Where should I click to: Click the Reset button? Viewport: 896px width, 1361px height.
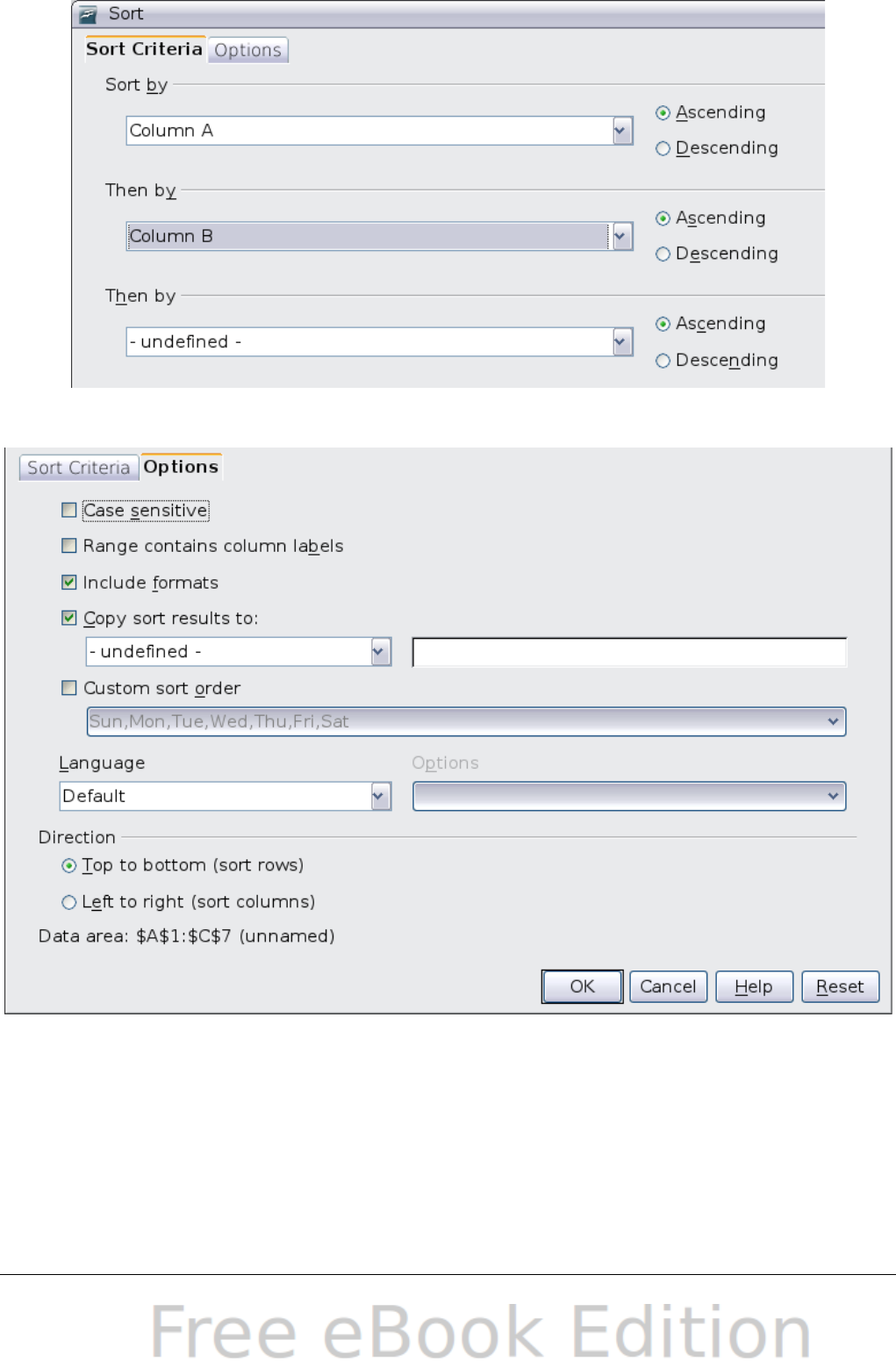pyautogui.click(x=840, y=986)
